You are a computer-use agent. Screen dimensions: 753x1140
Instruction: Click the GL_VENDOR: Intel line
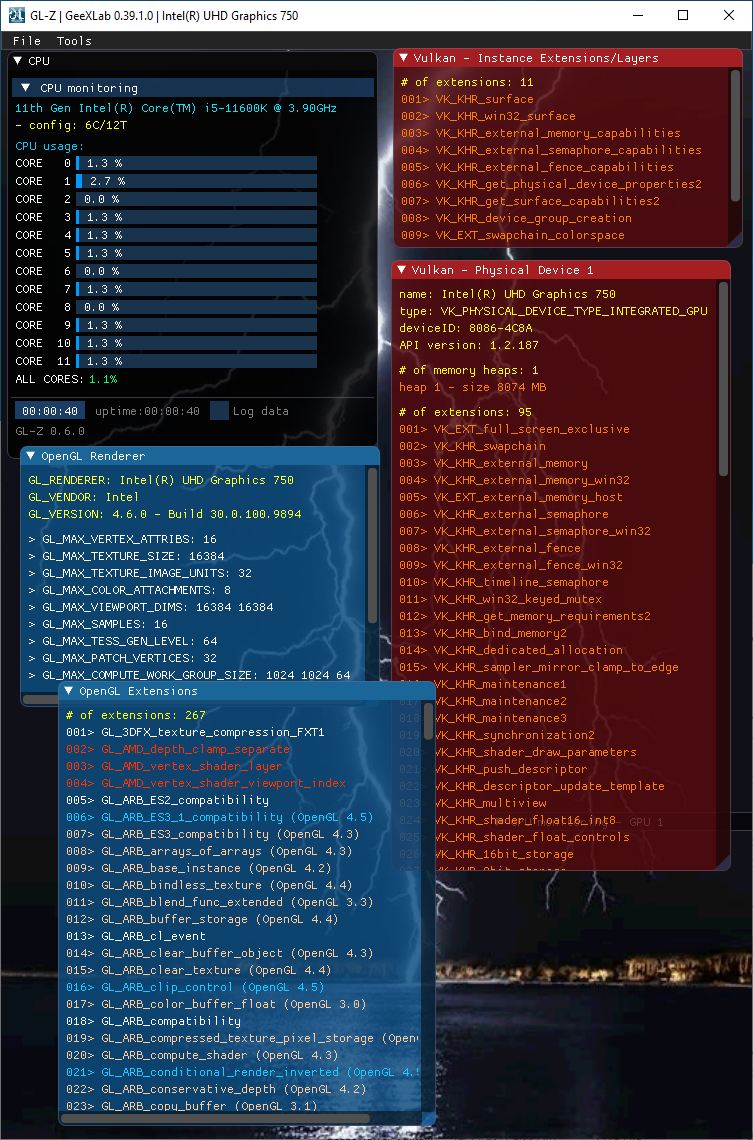(x=84, y=497)
